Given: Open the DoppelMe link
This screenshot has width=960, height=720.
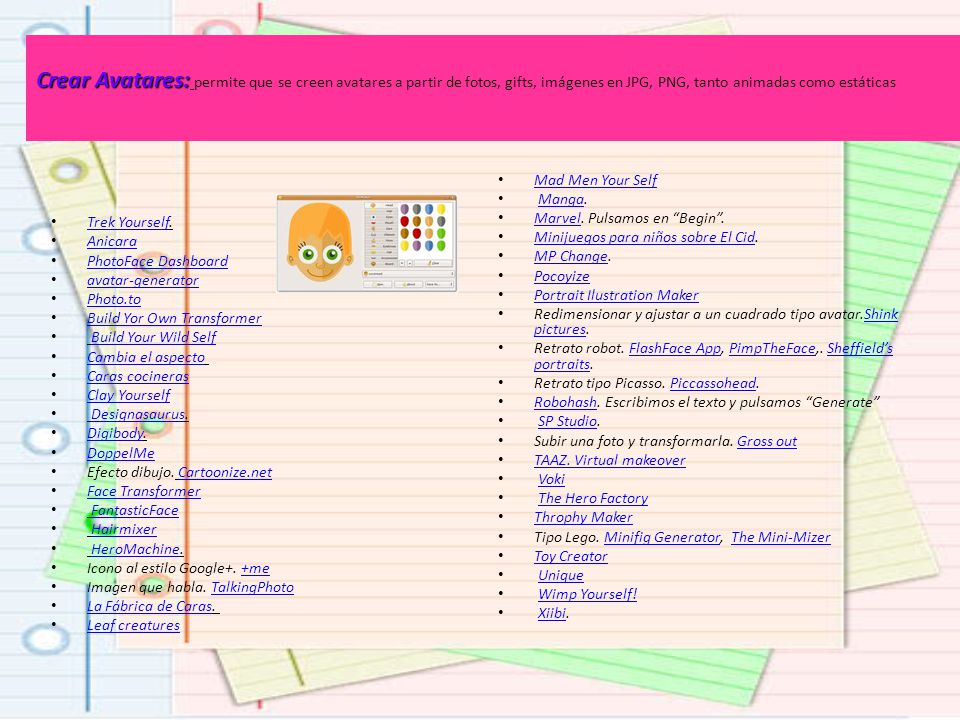Looking at the screenshot, I should [121, 453].
